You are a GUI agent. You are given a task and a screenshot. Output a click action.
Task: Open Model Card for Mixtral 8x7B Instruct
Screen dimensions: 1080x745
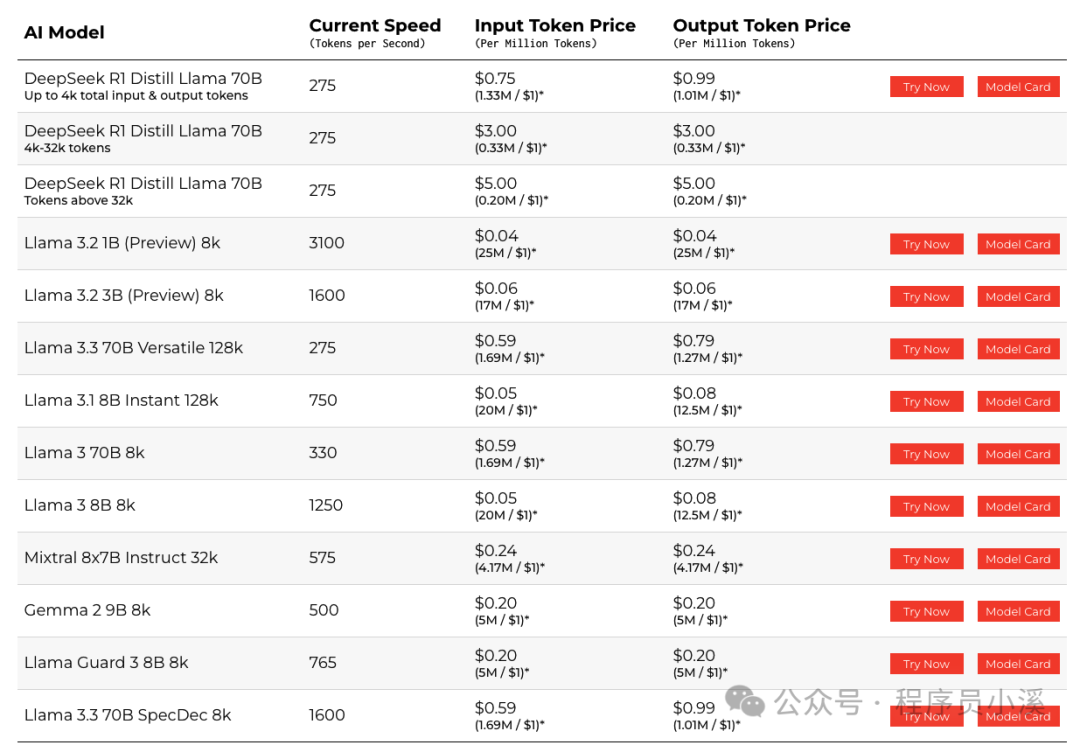tap(1018, 559)
